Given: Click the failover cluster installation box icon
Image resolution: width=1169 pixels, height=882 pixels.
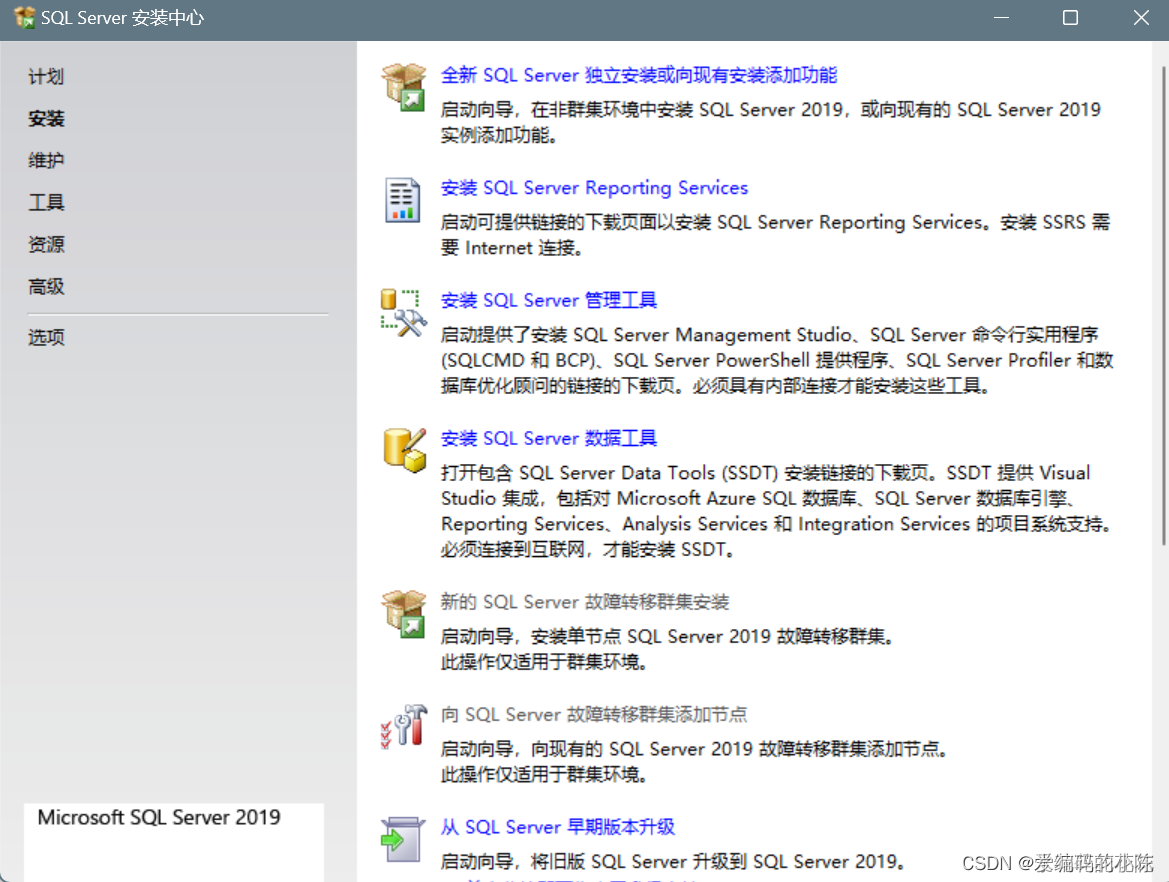Looking at the screenshot, I should tap(403, 614).
